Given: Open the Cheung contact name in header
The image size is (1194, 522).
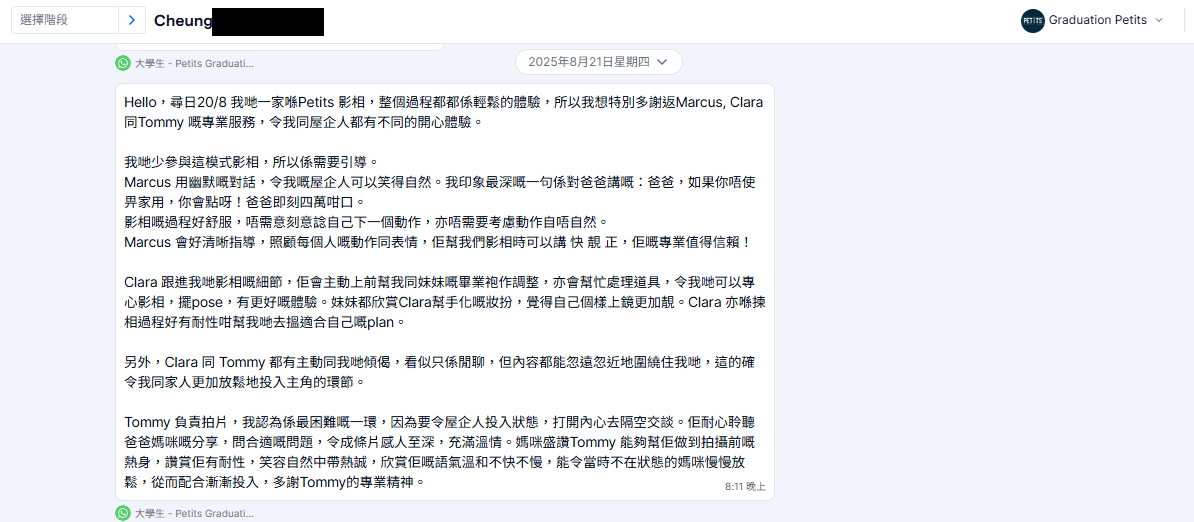Looking at the screenshot, I should 183,21.
